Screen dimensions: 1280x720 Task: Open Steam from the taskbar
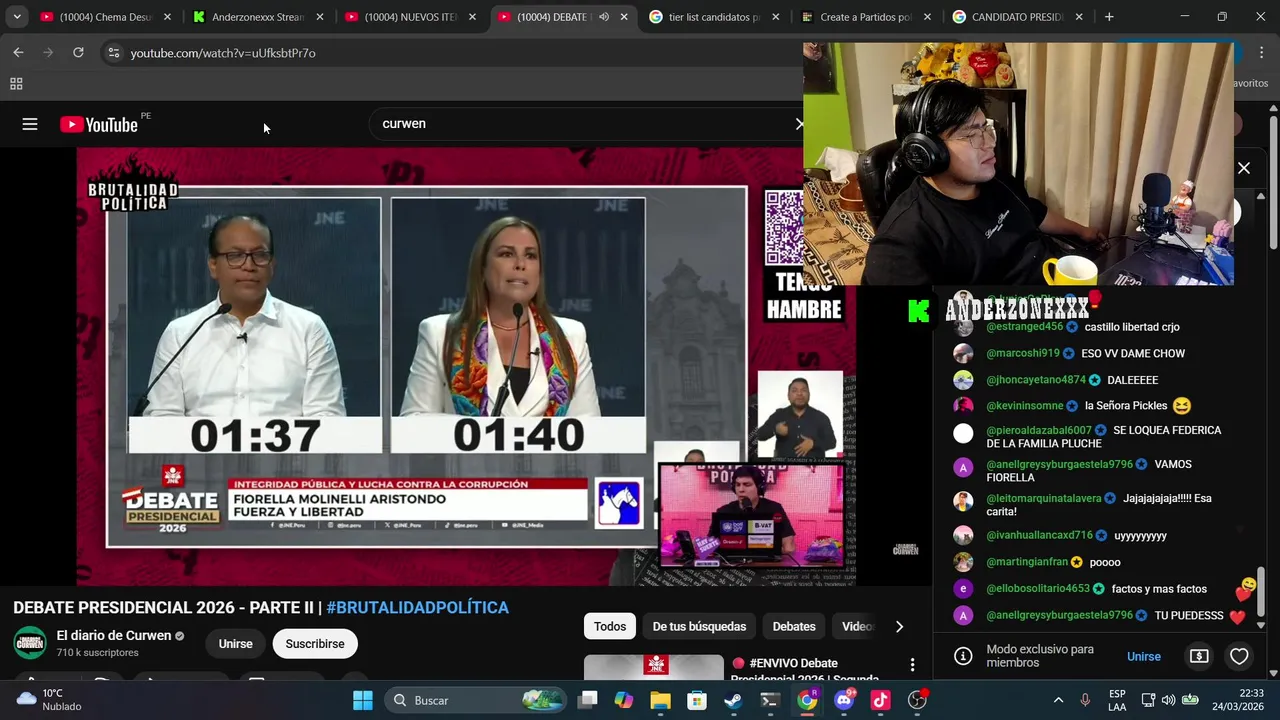734,700
